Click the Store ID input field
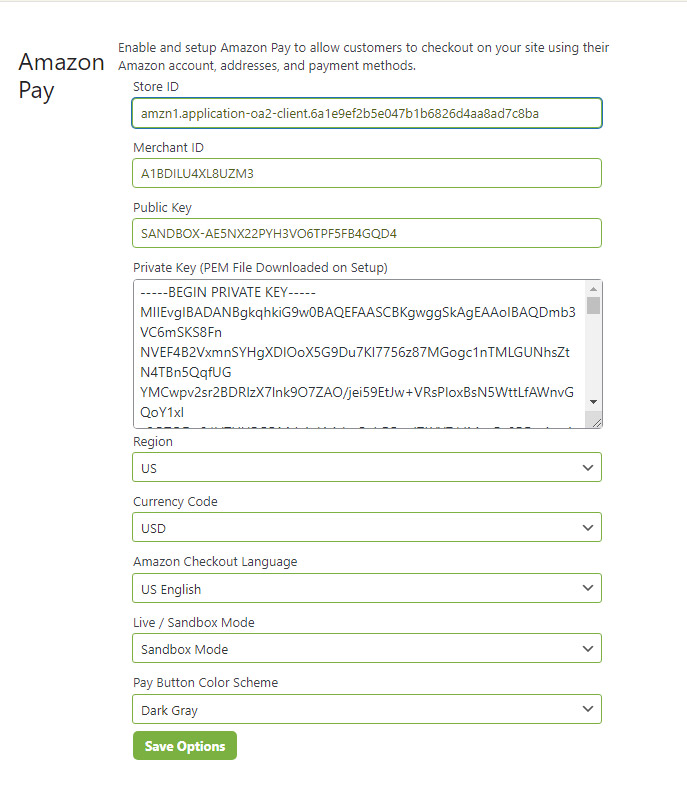Image resolution: width=687 pixels, height=801 pixels. [x=366, y=113]
